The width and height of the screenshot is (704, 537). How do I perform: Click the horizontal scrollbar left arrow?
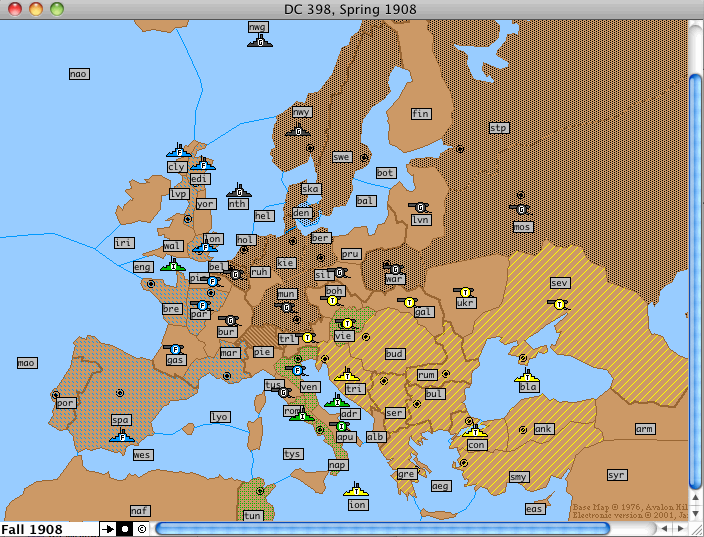(x=664, y=529)
